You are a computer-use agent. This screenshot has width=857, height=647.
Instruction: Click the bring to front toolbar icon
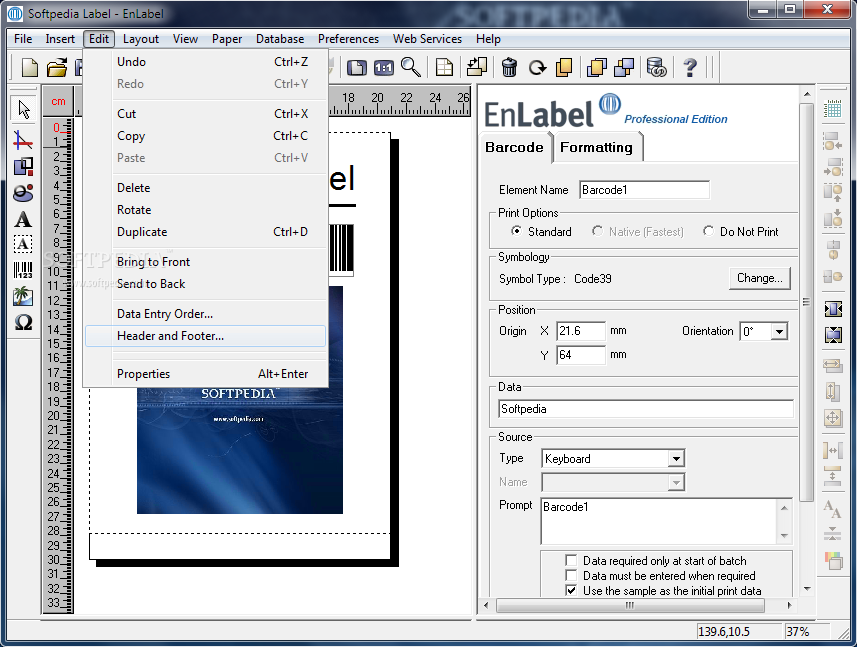pyautogui.click(x=597, y=68)
